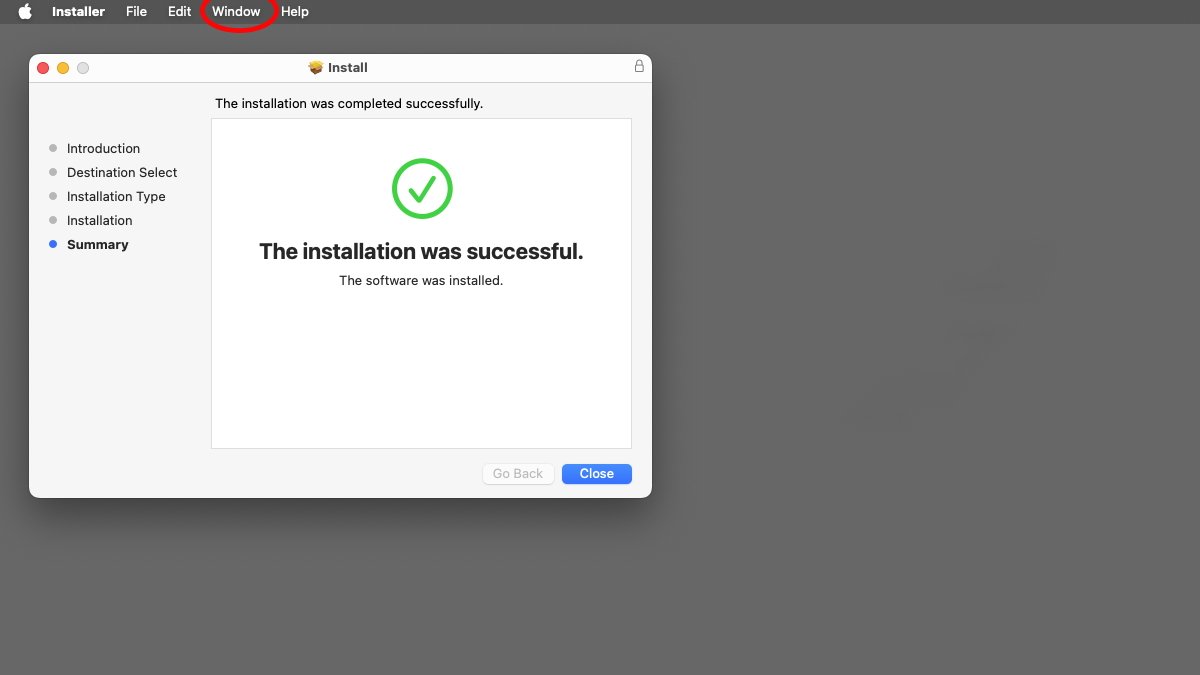
Task: Select the Installation Type step
Action: pos(116,196)
